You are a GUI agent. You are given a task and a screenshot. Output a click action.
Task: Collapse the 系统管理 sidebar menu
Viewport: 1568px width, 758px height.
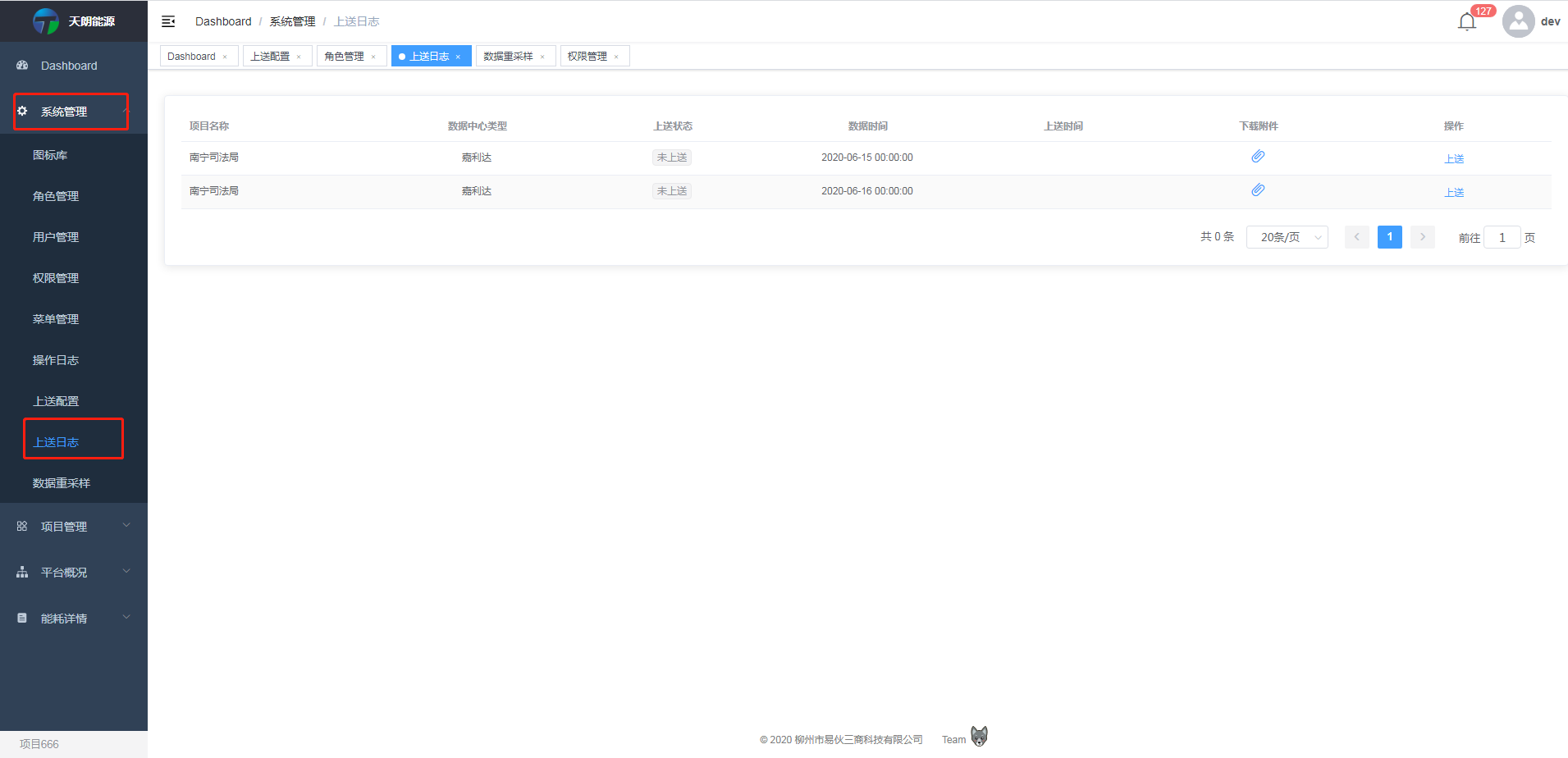click(x=74, y=112)
